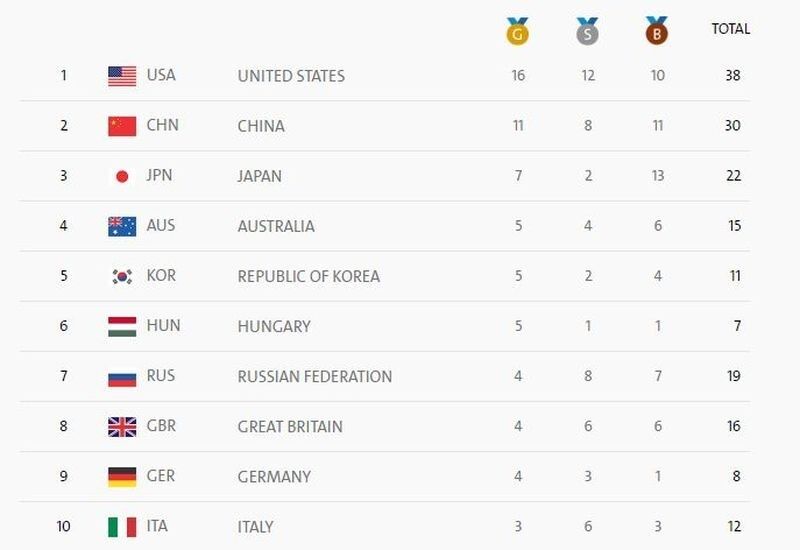Viewport: 800px width, 550px height.
Task: Click the Republic of Korea flag
Action: pos(122,276)
